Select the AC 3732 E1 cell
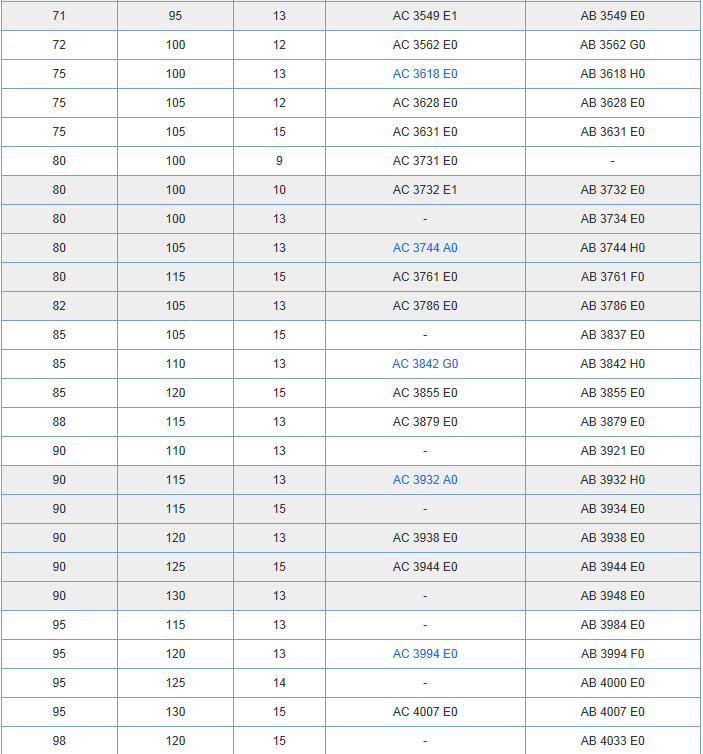 pos(425,190)
